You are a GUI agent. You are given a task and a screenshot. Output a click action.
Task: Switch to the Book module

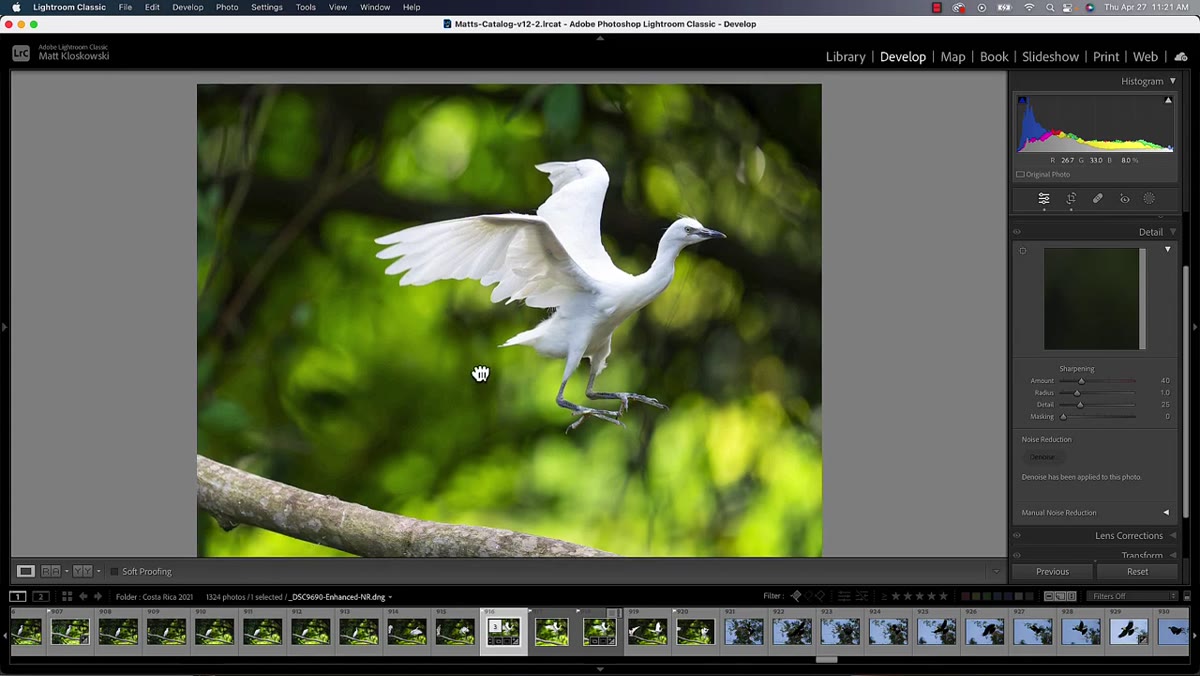click(994, 57)
